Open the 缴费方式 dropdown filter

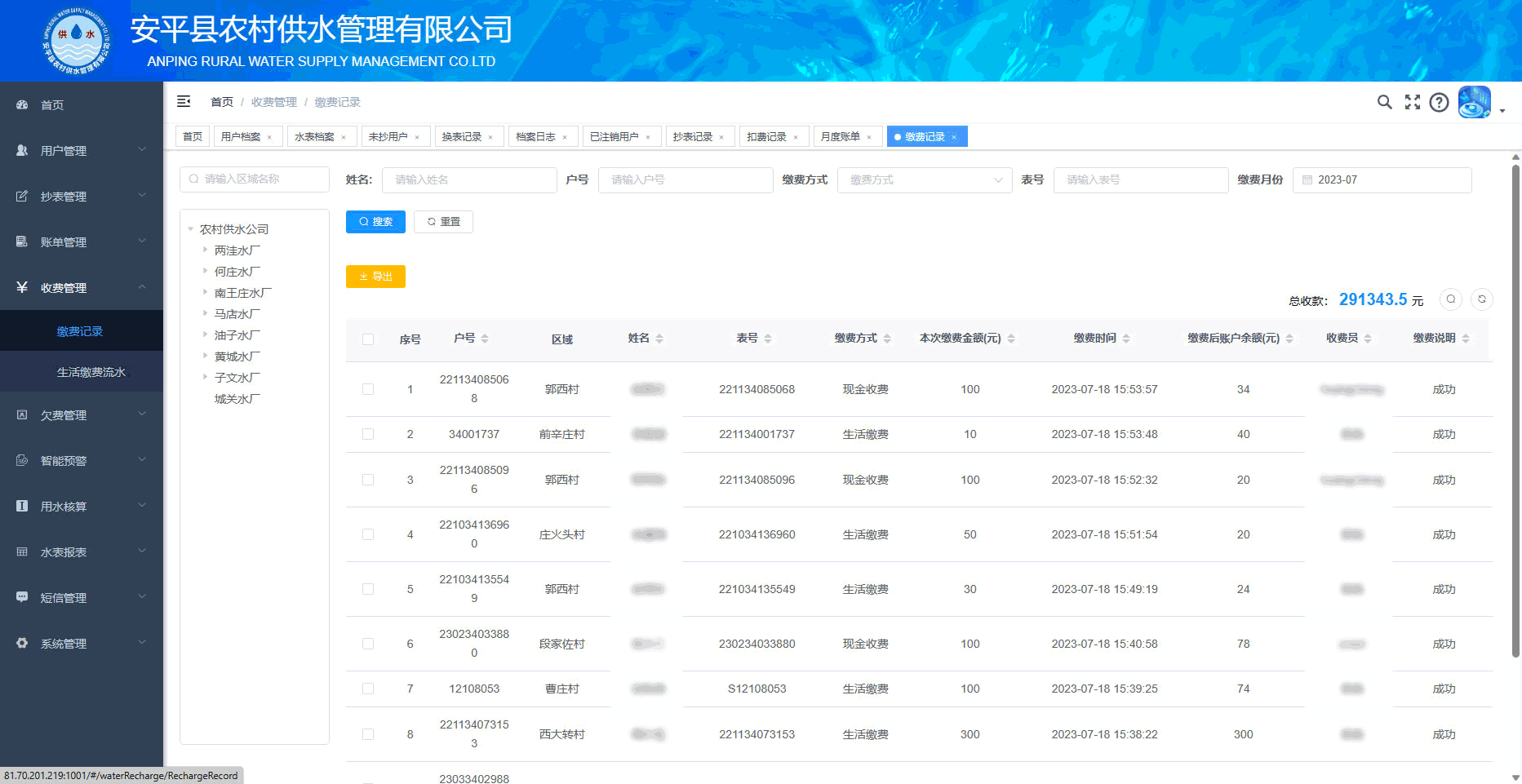click(924, 180)
